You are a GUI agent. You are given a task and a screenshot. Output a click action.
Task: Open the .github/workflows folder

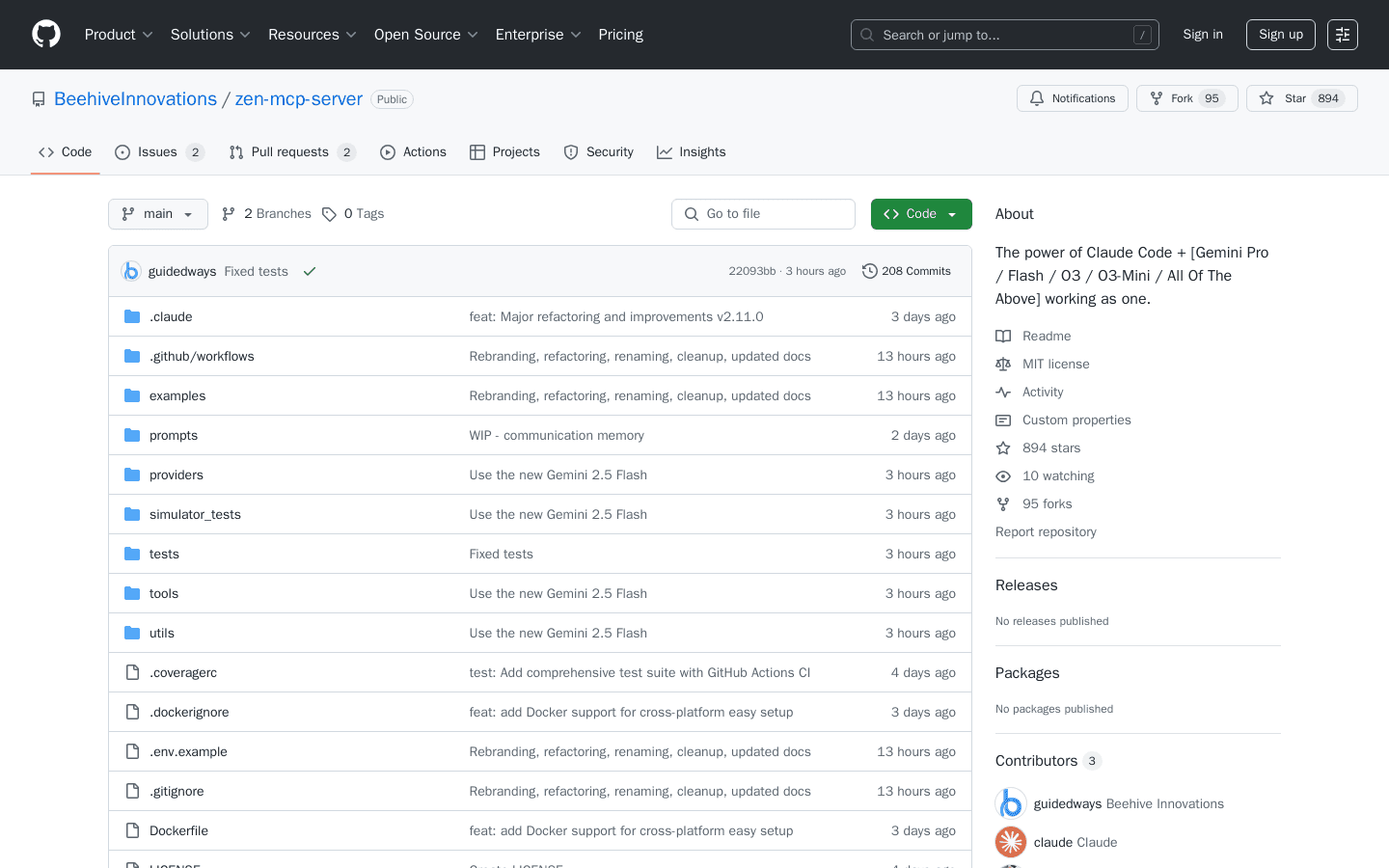pyautogui.click(x=202, y=357)
